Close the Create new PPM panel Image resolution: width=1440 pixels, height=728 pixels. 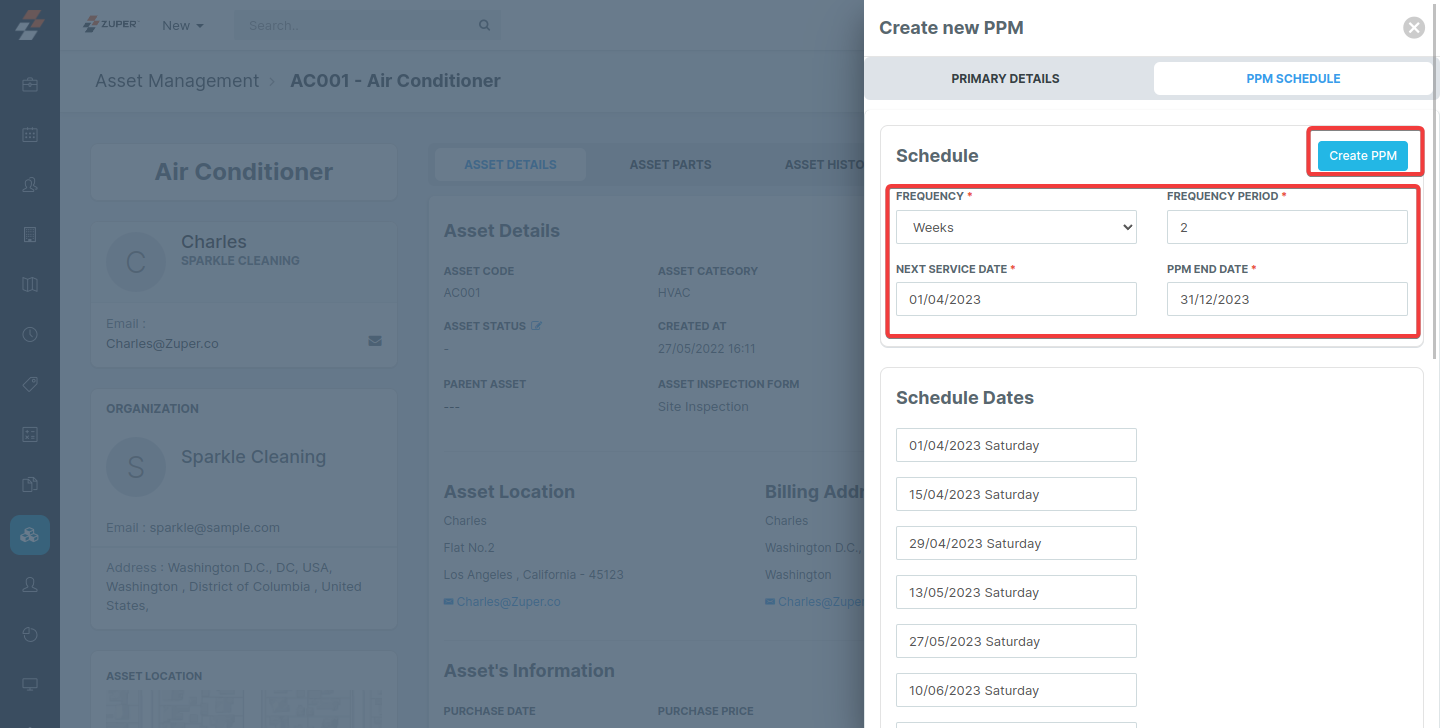coord(1413,28)
